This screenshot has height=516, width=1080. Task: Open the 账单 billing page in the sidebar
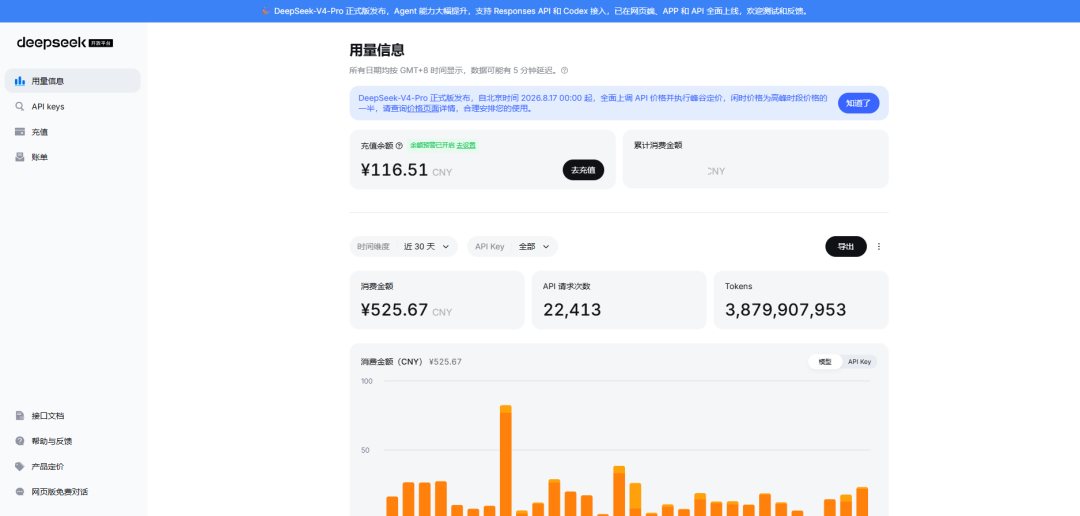tap(72, 157)
